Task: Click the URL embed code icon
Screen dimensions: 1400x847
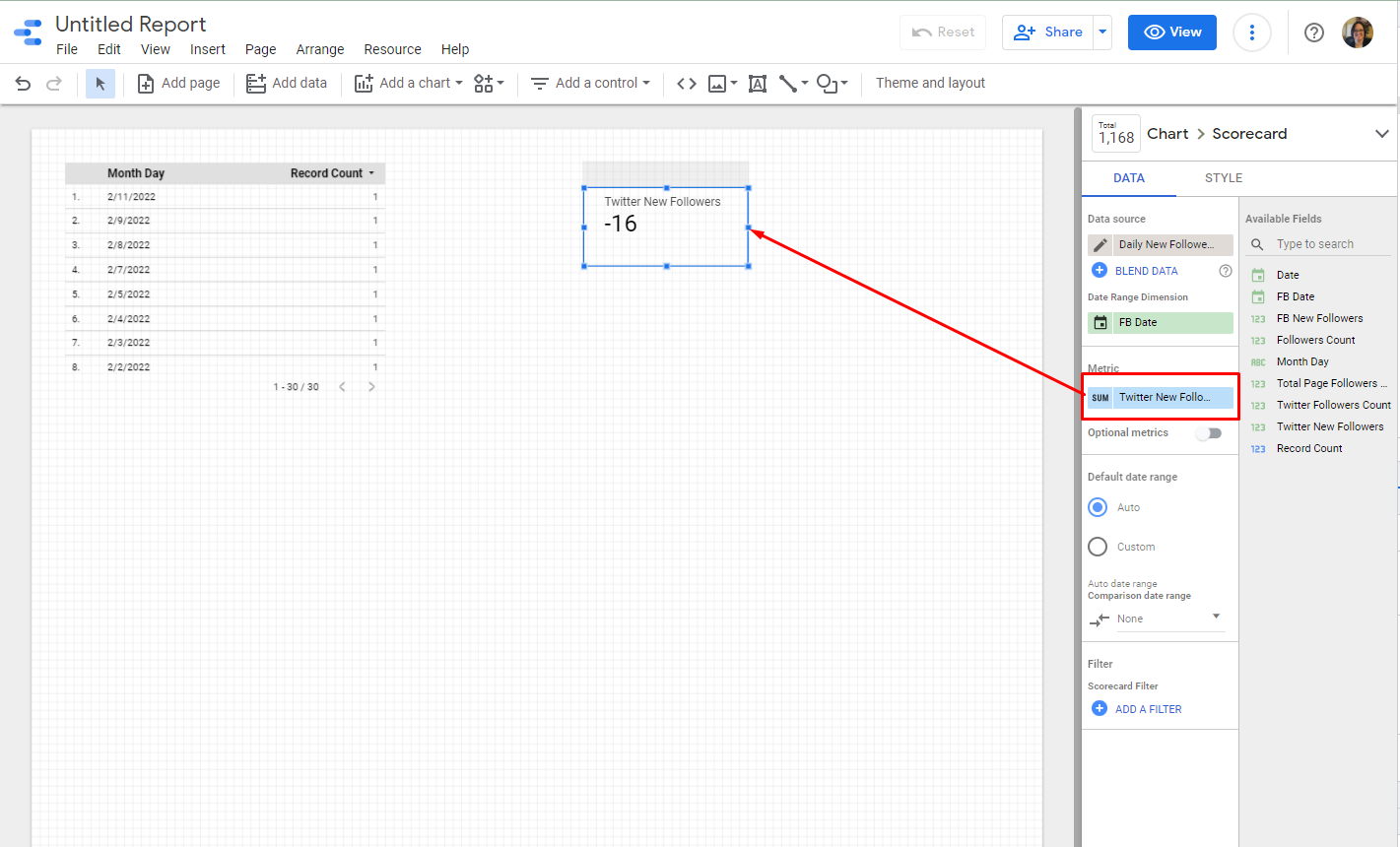Action: point(687,84)
